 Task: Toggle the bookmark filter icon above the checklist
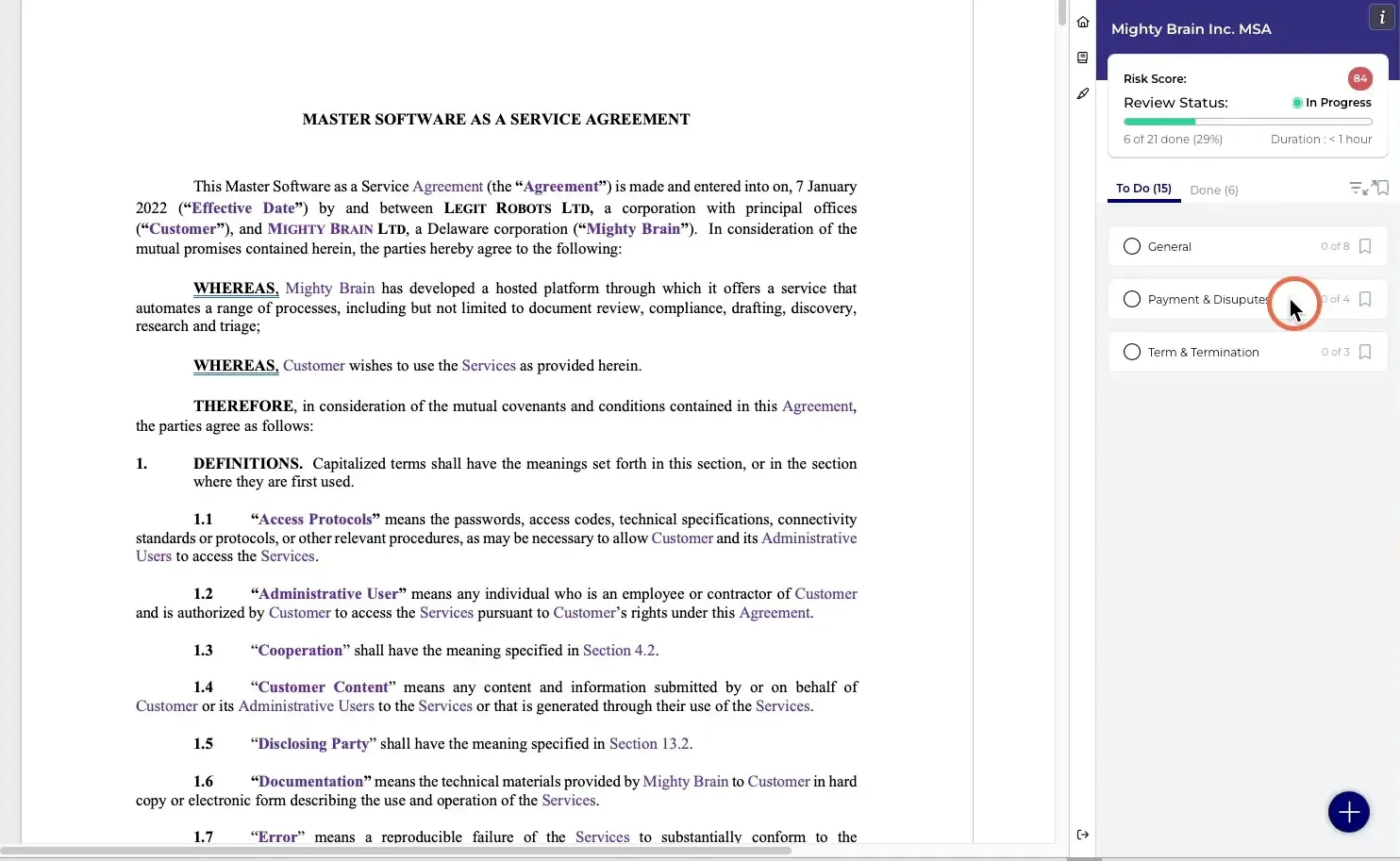point(1383,188)
